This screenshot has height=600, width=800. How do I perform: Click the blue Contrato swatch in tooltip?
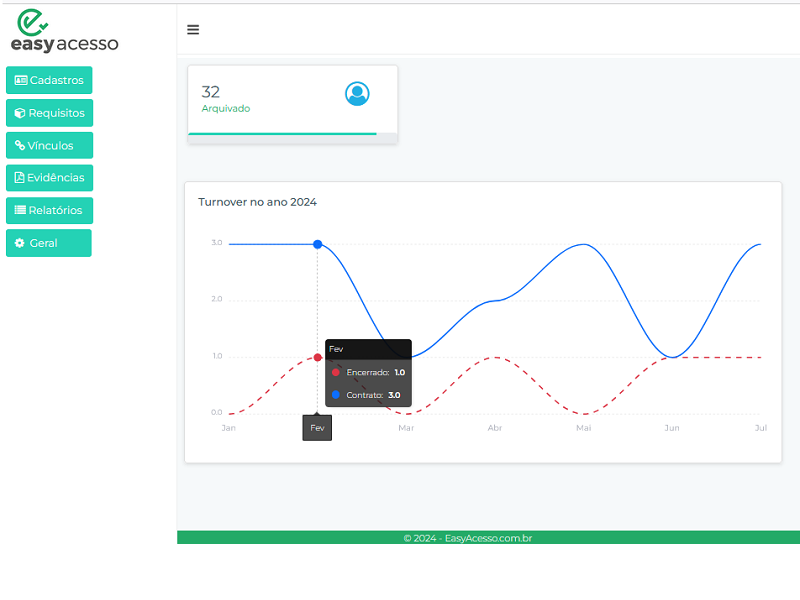pyautogui.click(x=336, y=395)
